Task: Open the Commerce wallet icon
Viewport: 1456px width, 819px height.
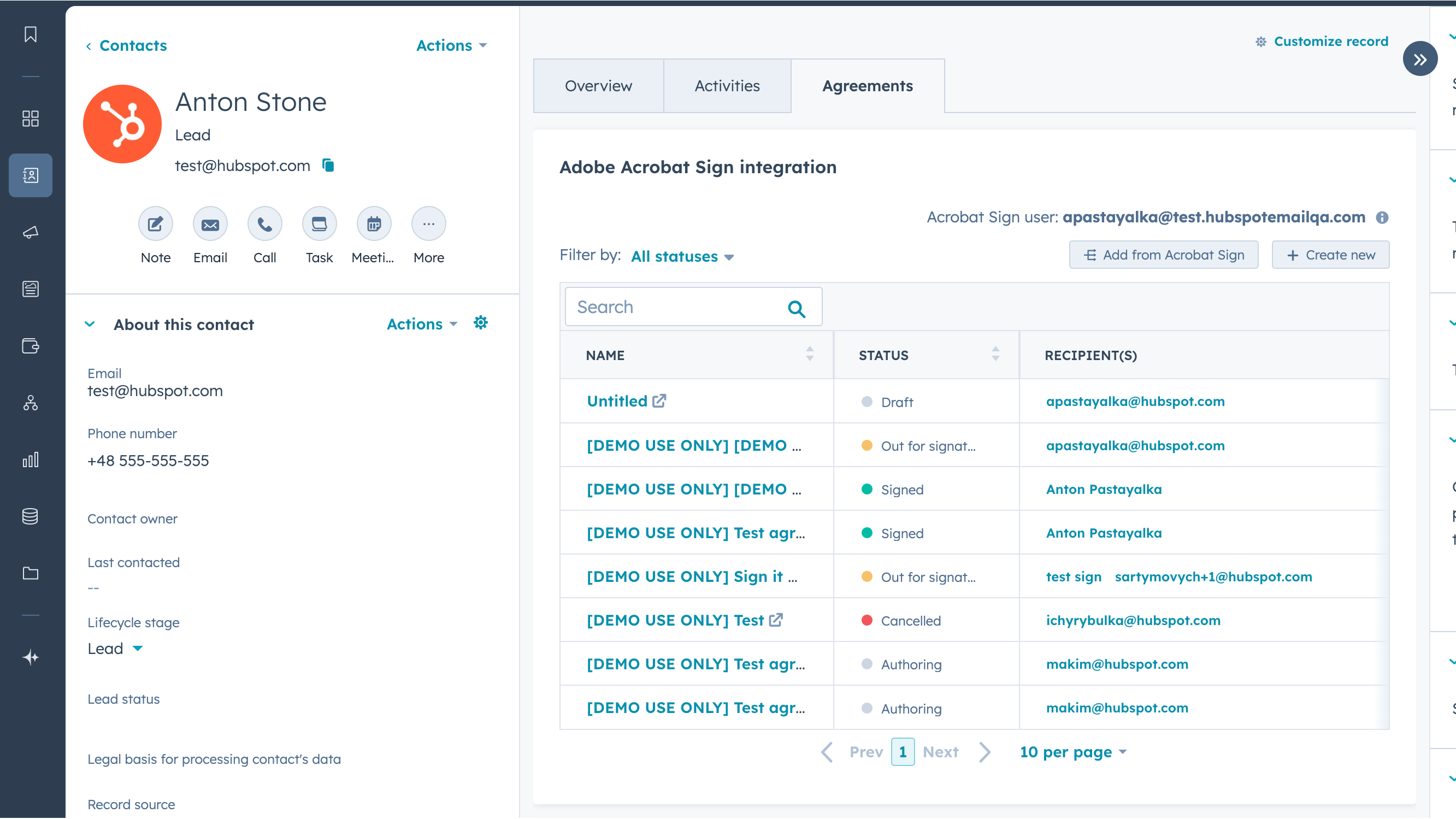Action: (x=31, y=346)
